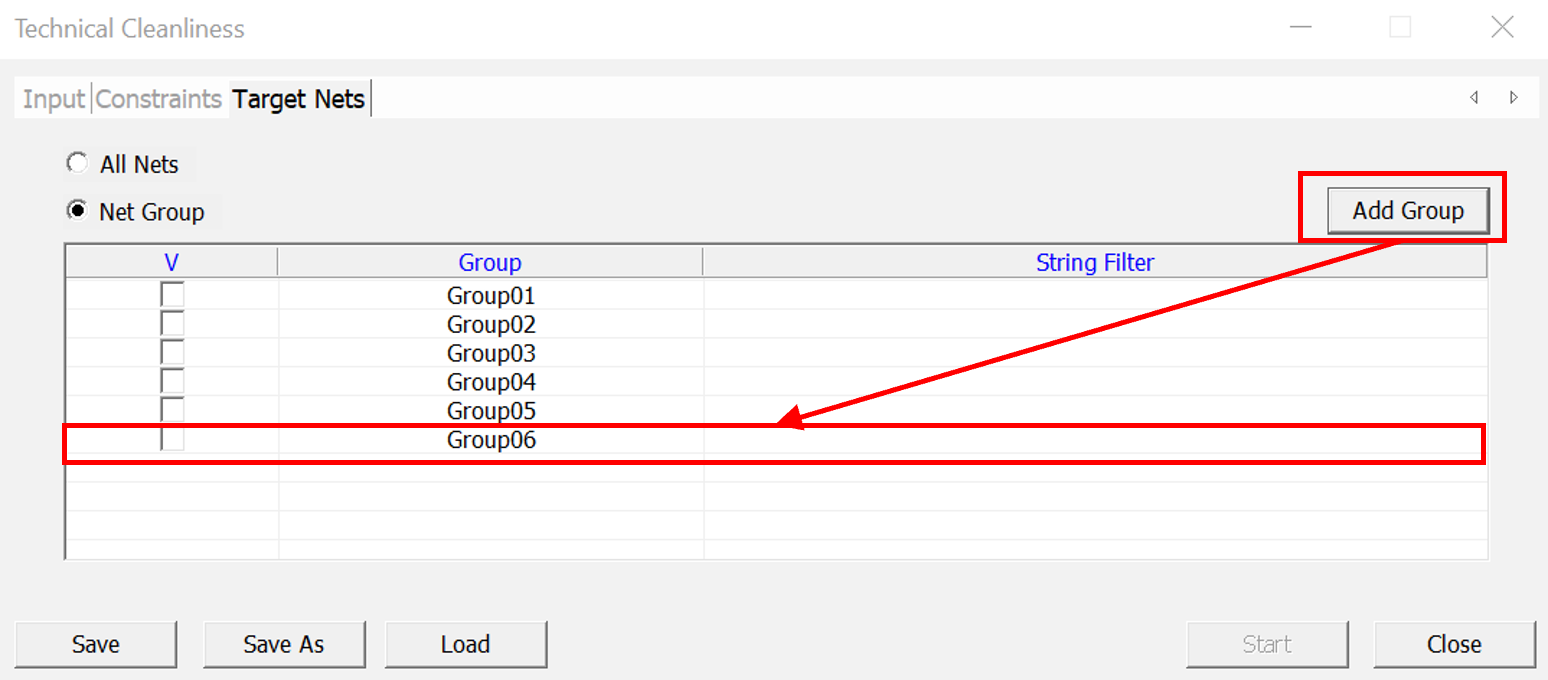The width and height of the screenshot is (1548, 680).
Task: Enable the checkbox for Group01
Action: coord(172,296)
